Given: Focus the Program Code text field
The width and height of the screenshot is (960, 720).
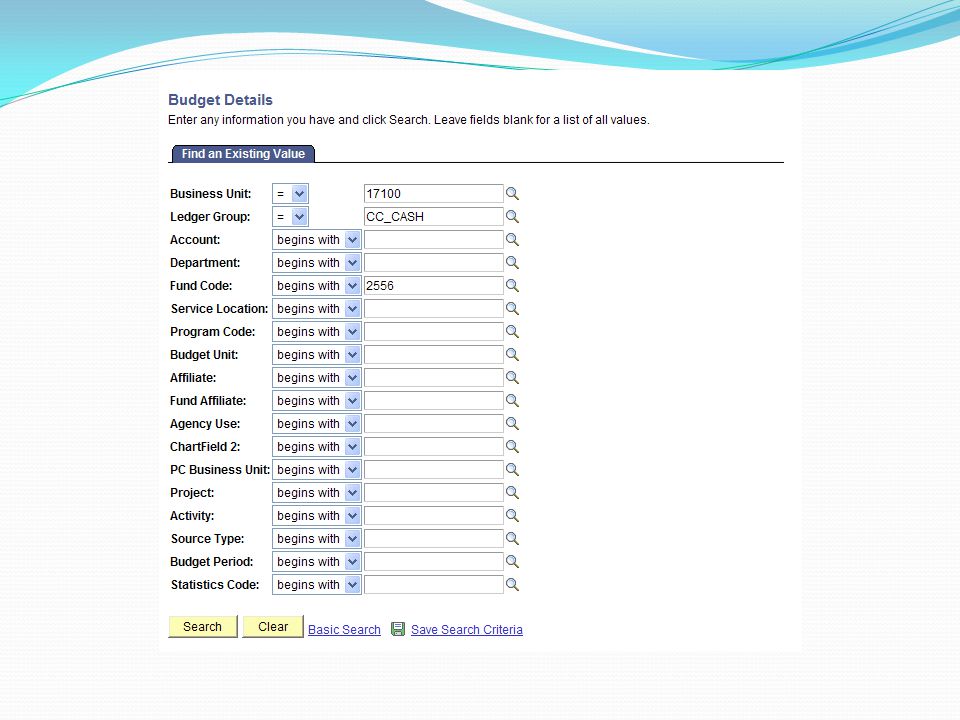Looking at the screenshot, I should pyautogui.click(x=433, y=332).
